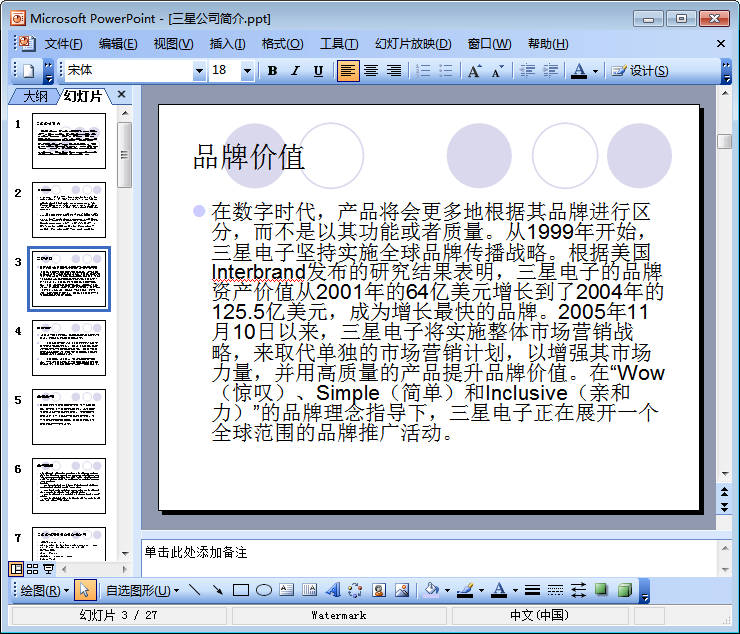Screen dimensions: 740x634
Task: Select slide 6 thumbnail
Action: (x=69, y=486)
